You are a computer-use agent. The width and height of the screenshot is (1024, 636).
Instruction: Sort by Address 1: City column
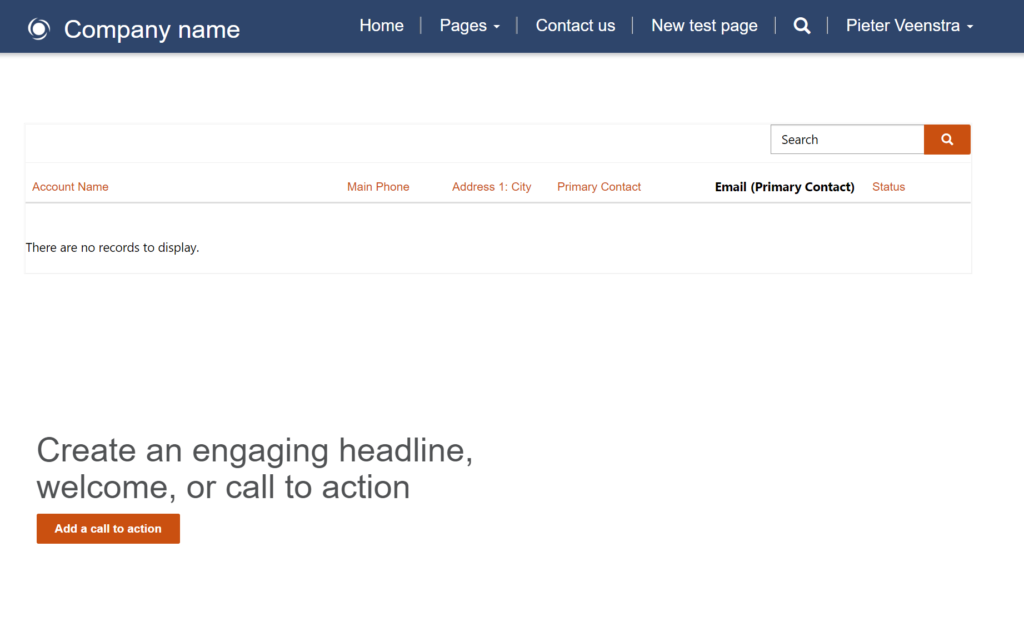tap(492, 187)
